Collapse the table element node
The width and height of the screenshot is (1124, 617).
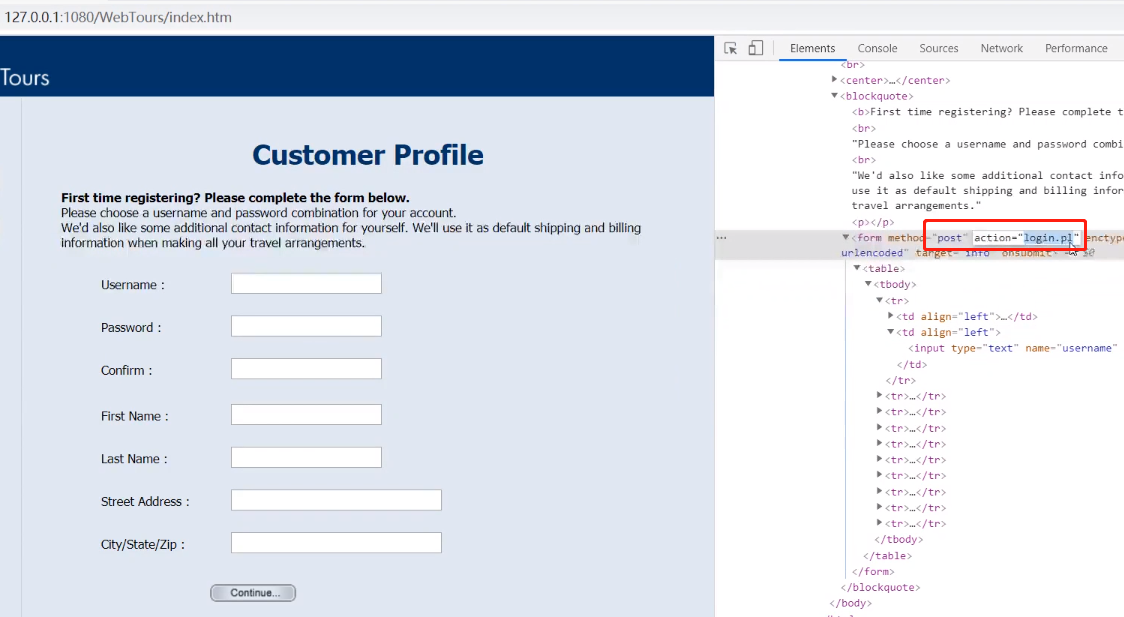(857, 268)
